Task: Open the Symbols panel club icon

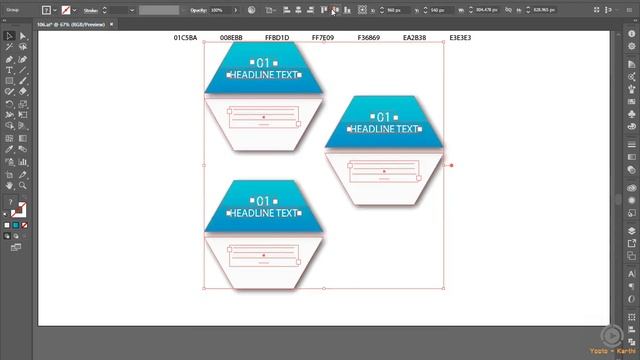Action: 631,114
